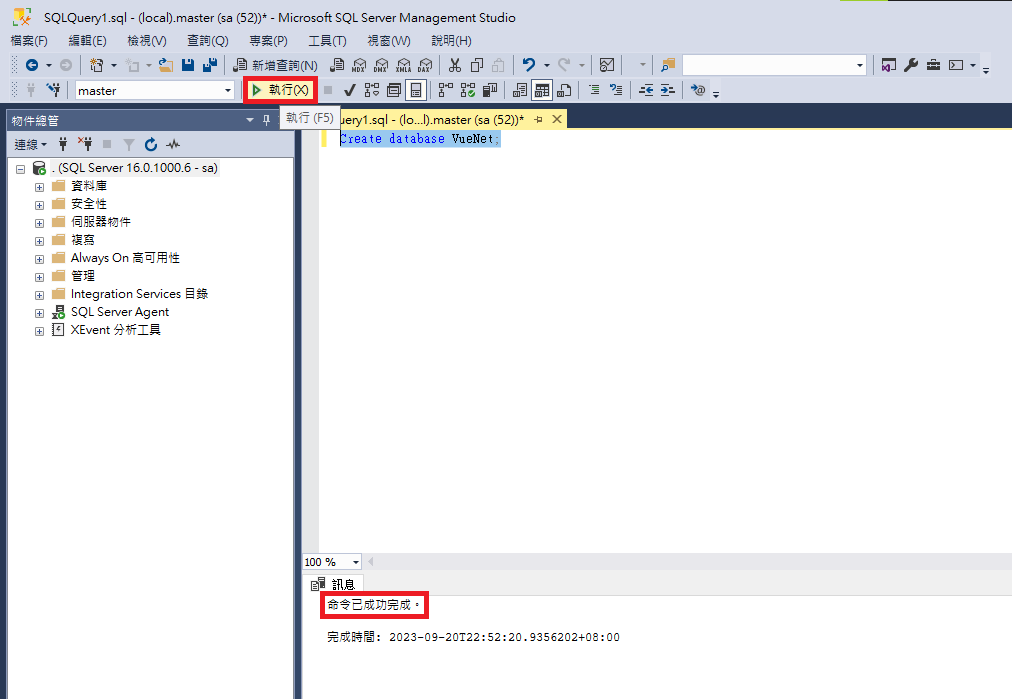Open the Undo history dropdown arrow

tap(547, 65)
